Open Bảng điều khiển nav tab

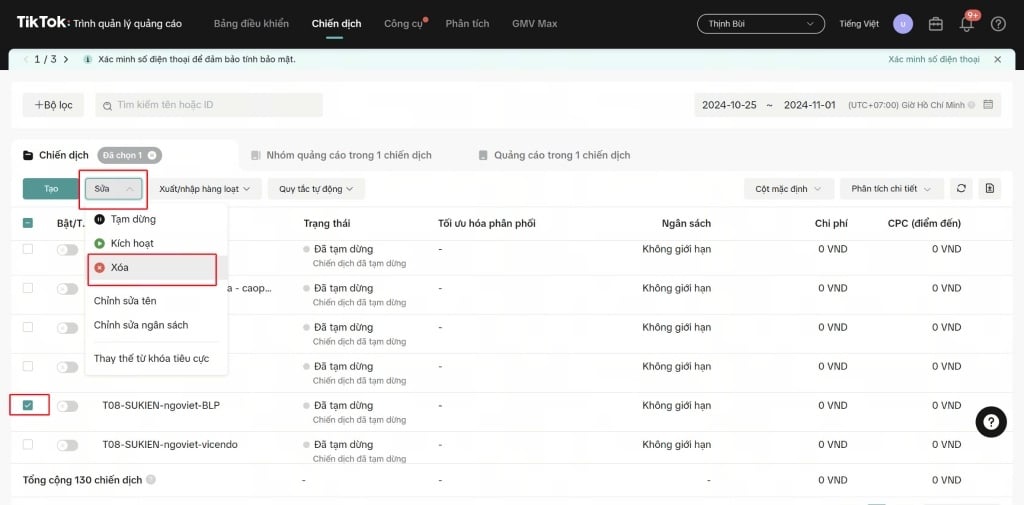pyautogui.click(x=251, y=24)
